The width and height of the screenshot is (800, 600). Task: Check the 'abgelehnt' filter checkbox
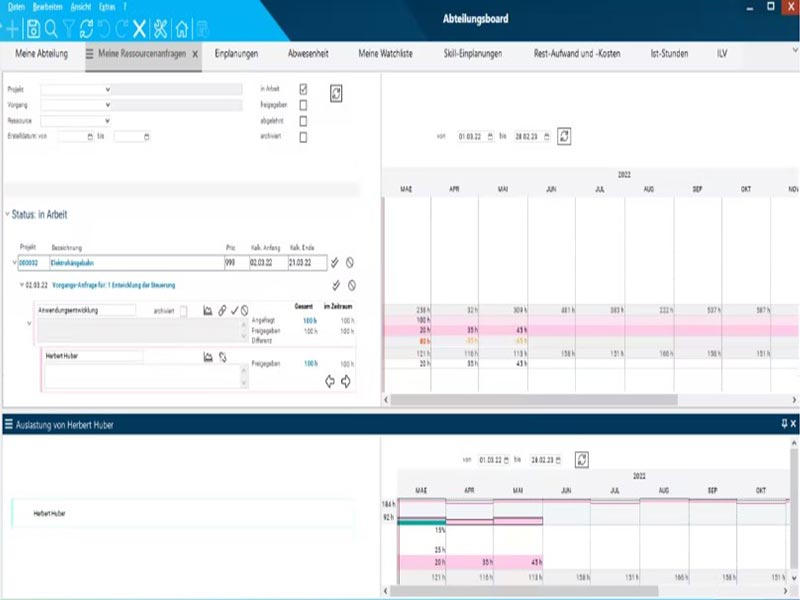pos(303,121)
